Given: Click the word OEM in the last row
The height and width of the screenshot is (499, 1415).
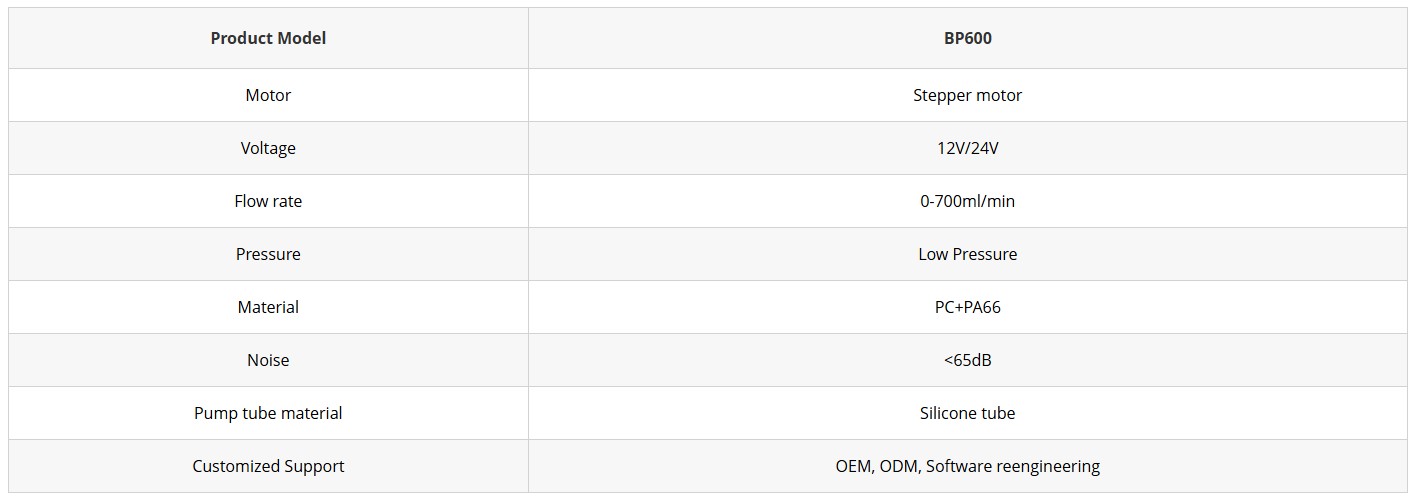Looking at the screenshot, I should pos(853,466).
